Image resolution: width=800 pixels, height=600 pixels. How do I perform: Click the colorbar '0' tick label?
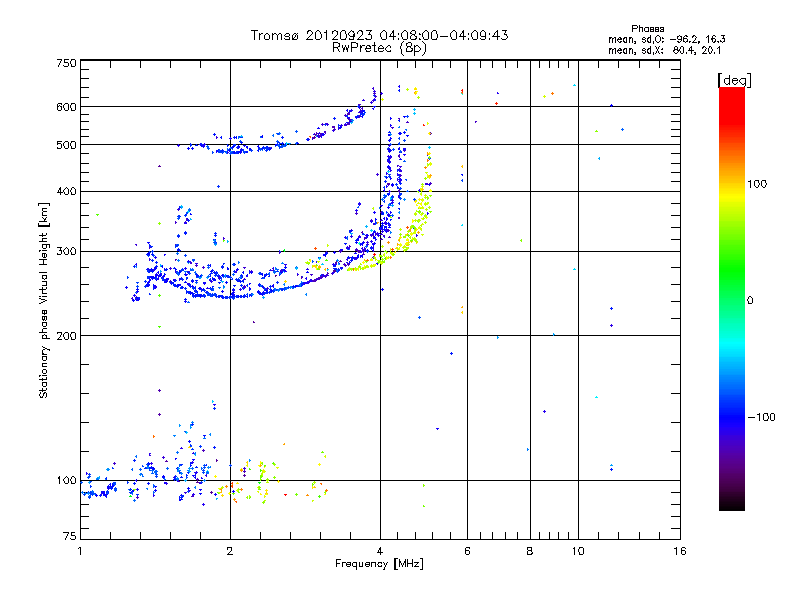[x=750, y=301]
